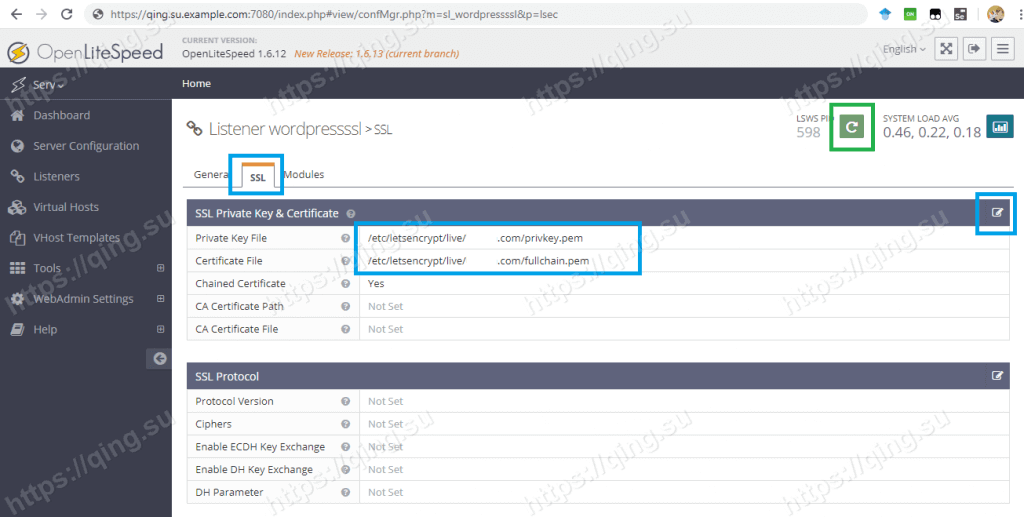1024x517 pixels.
Task: Expand the Help plus icon
Action: [x=161, y=330]
